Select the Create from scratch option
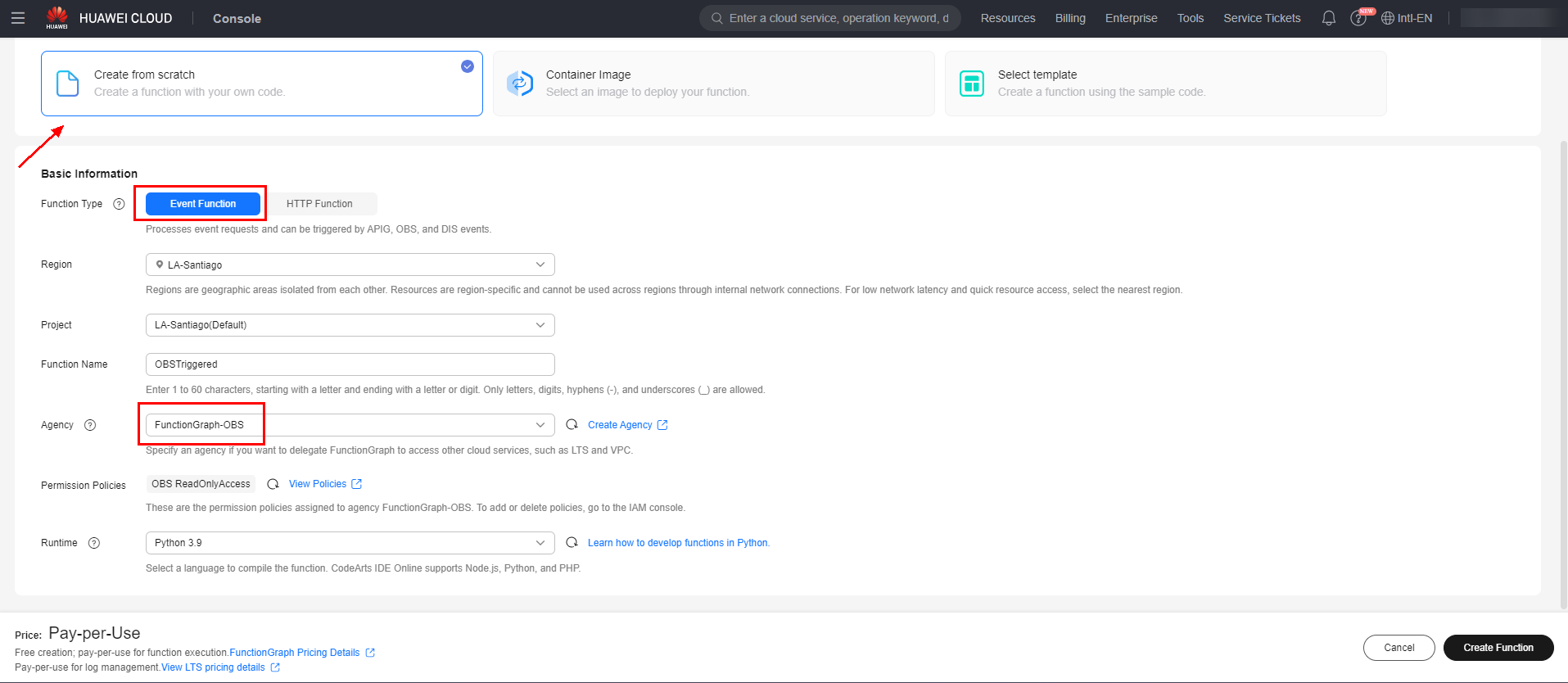 pyautogui.click(x=262, y=84)
